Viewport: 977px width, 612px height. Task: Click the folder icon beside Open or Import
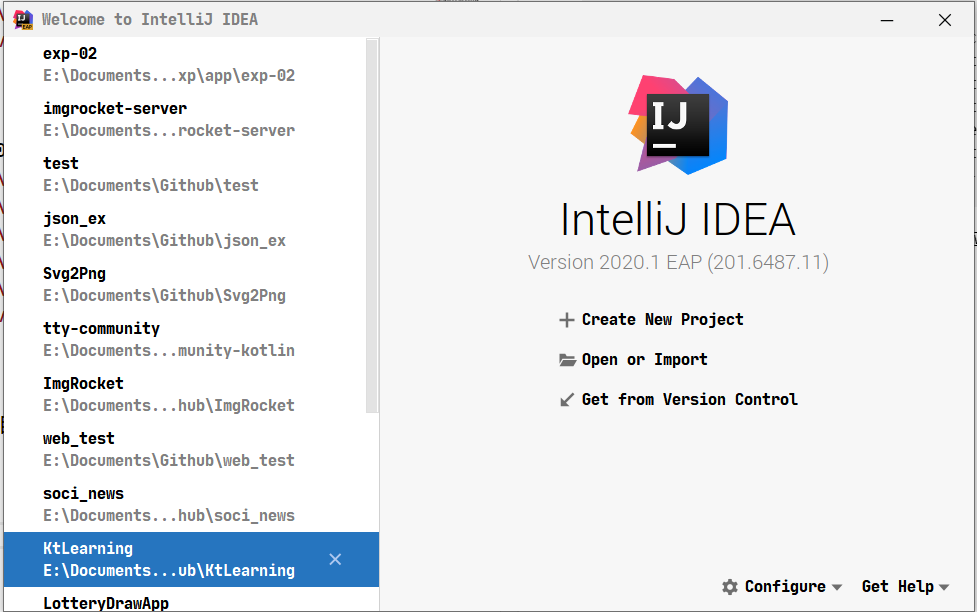(567, 360)
